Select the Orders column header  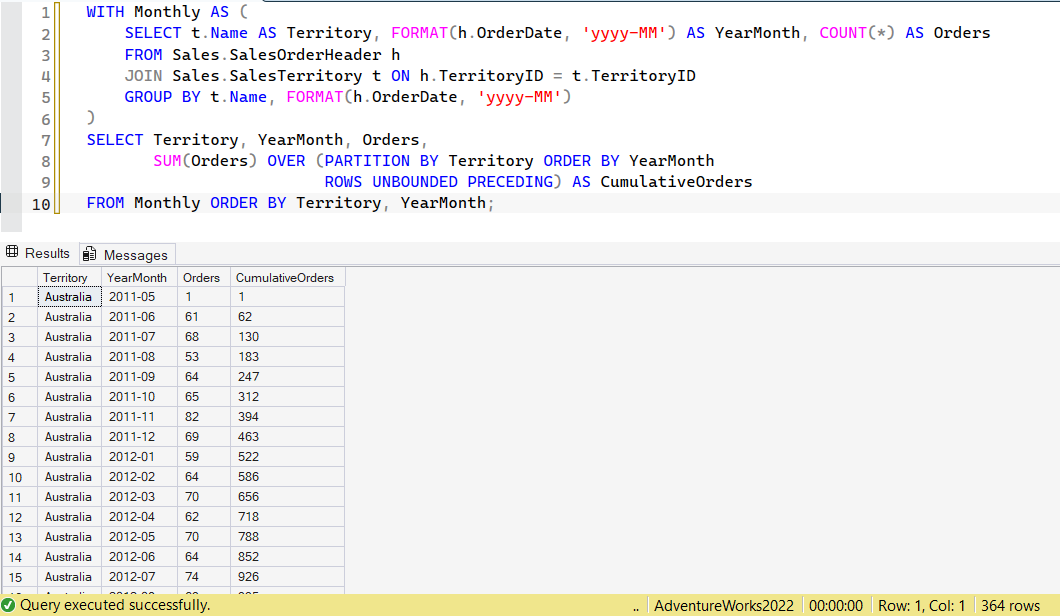(x=203, y=278)
